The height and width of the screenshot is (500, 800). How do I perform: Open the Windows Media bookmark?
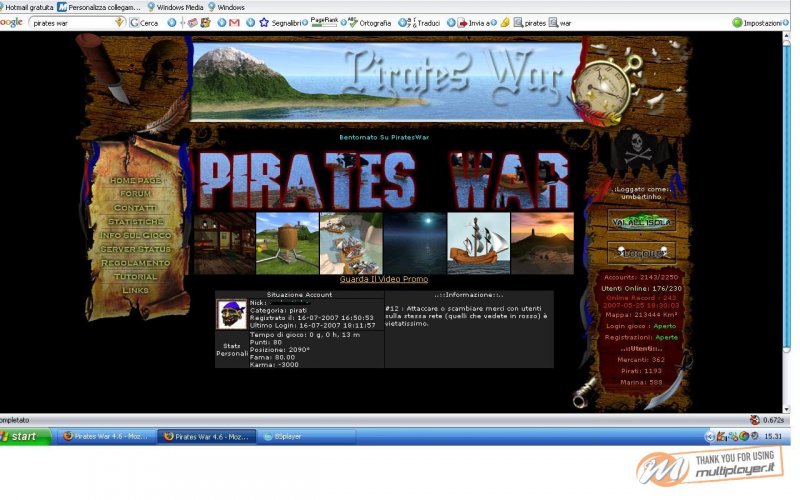[176, 7]
